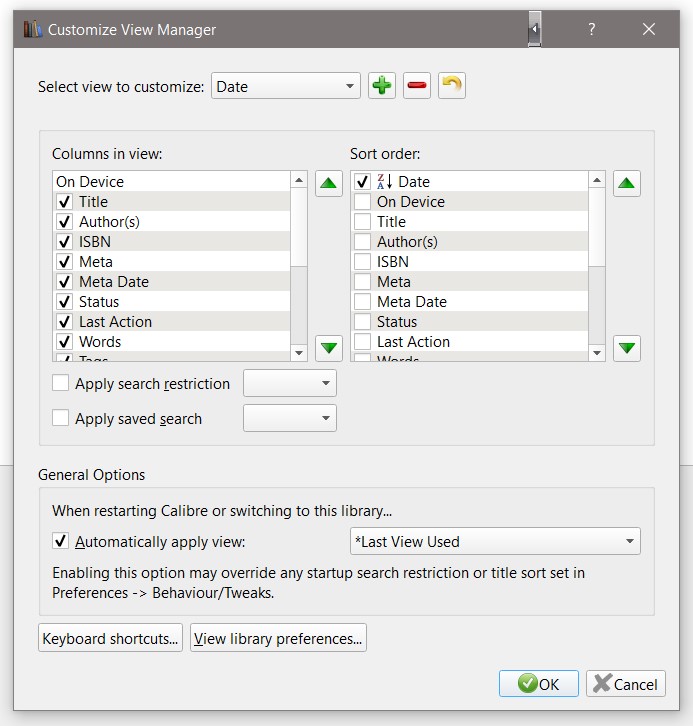Confirm with the OK button
The height and width of the screenshot is (726, 693).
click(x=539, y=684)
